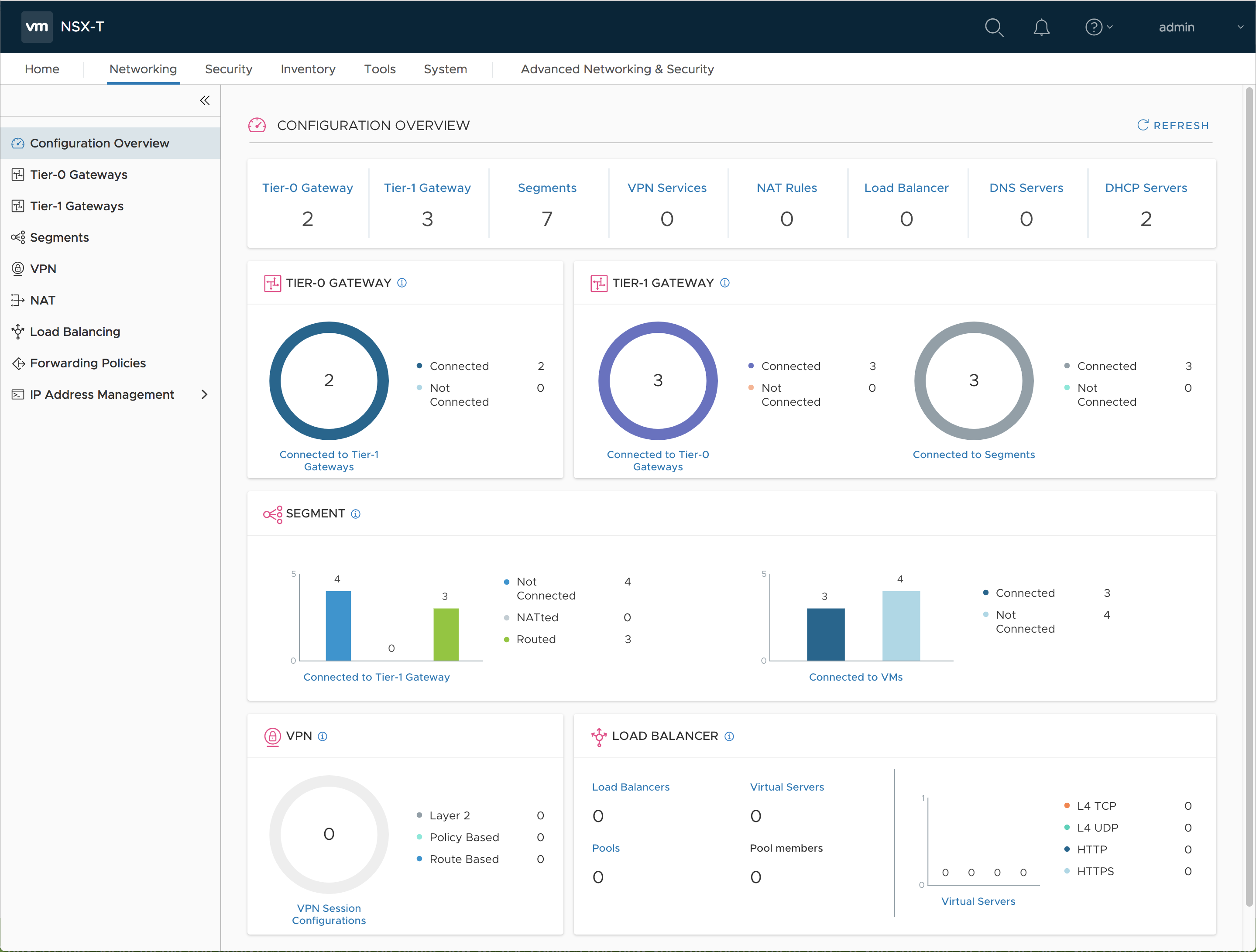Viewport: 1256px width, 952px height.
Task: Open the notifications bell icon
Action: [x=1041, y=27]
